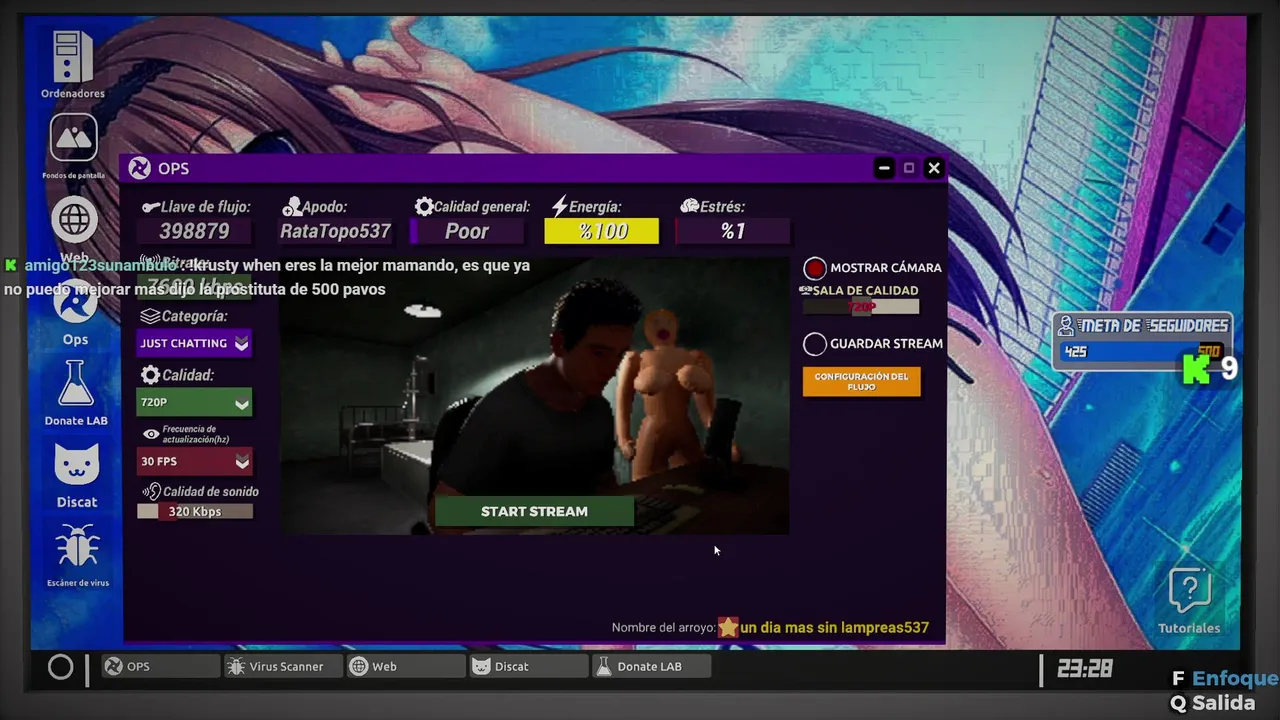Expand the Just Chatting category dropdown
1280x720 pixels.
194,343
